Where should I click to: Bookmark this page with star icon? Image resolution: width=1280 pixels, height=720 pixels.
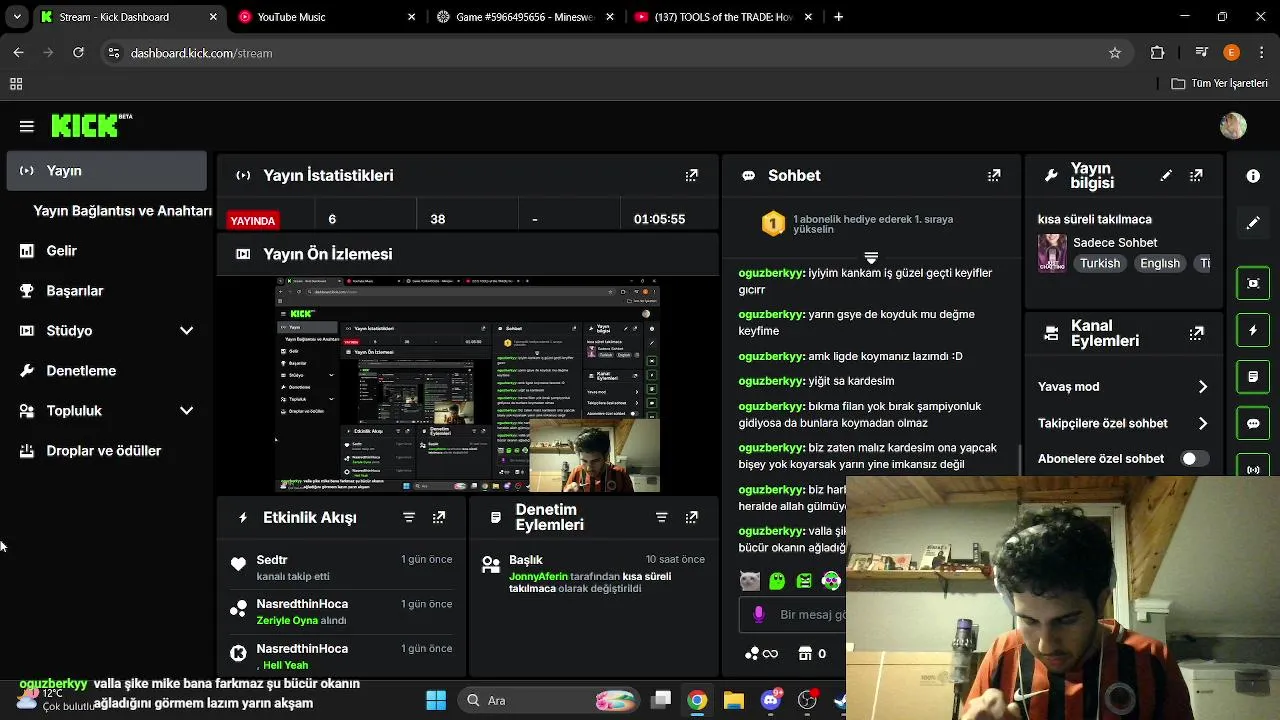click(1115, 53)
